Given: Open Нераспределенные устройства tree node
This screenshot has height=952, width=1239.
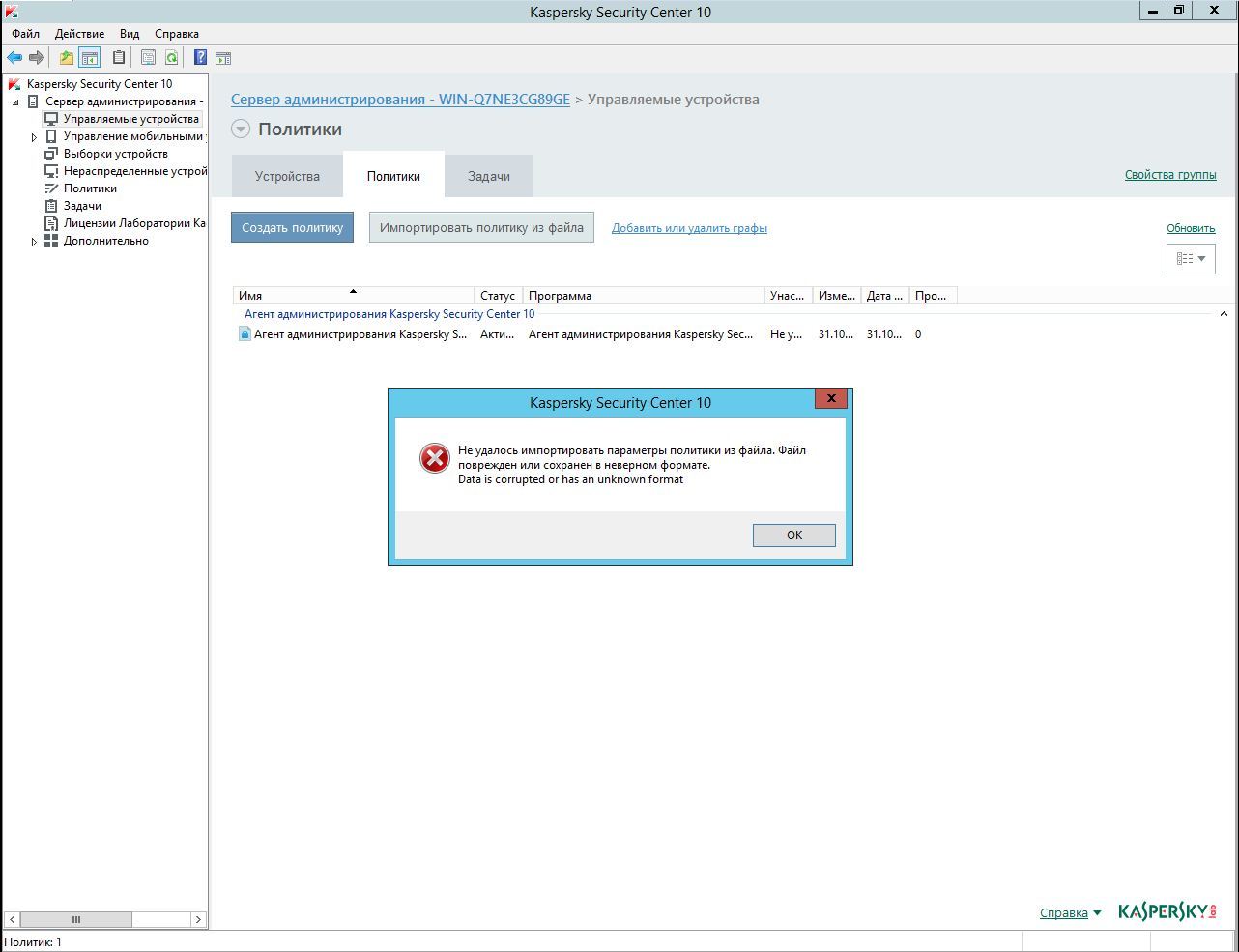Looking at the screenshot, I should pos(135,171).
